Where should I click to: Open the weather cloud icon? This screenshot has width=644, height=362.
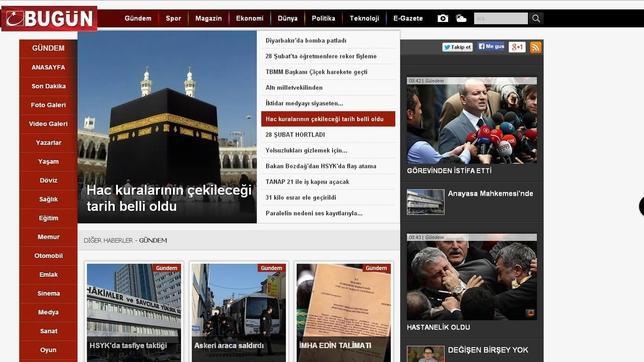click(x=461, y=18)
